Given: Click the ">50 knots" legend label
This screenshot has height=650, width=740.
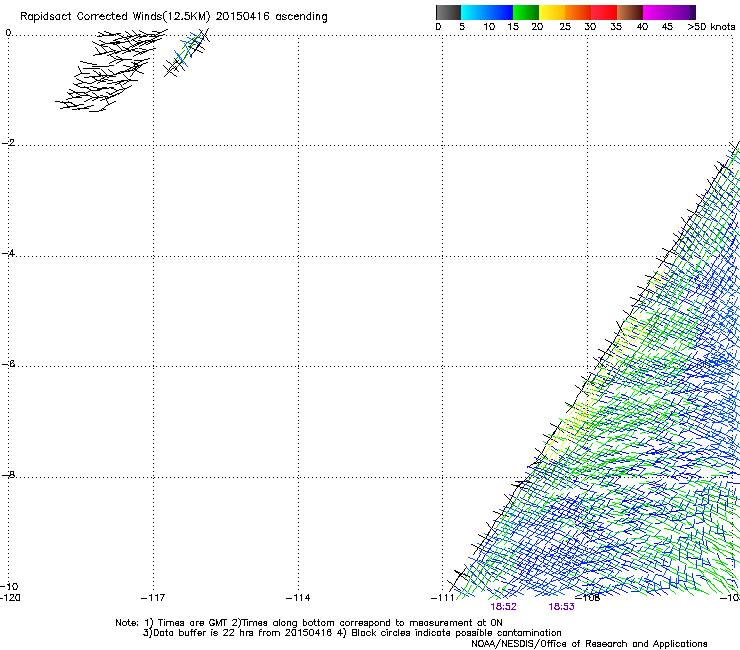Looking at the screenshot, I should coord(711,27).
